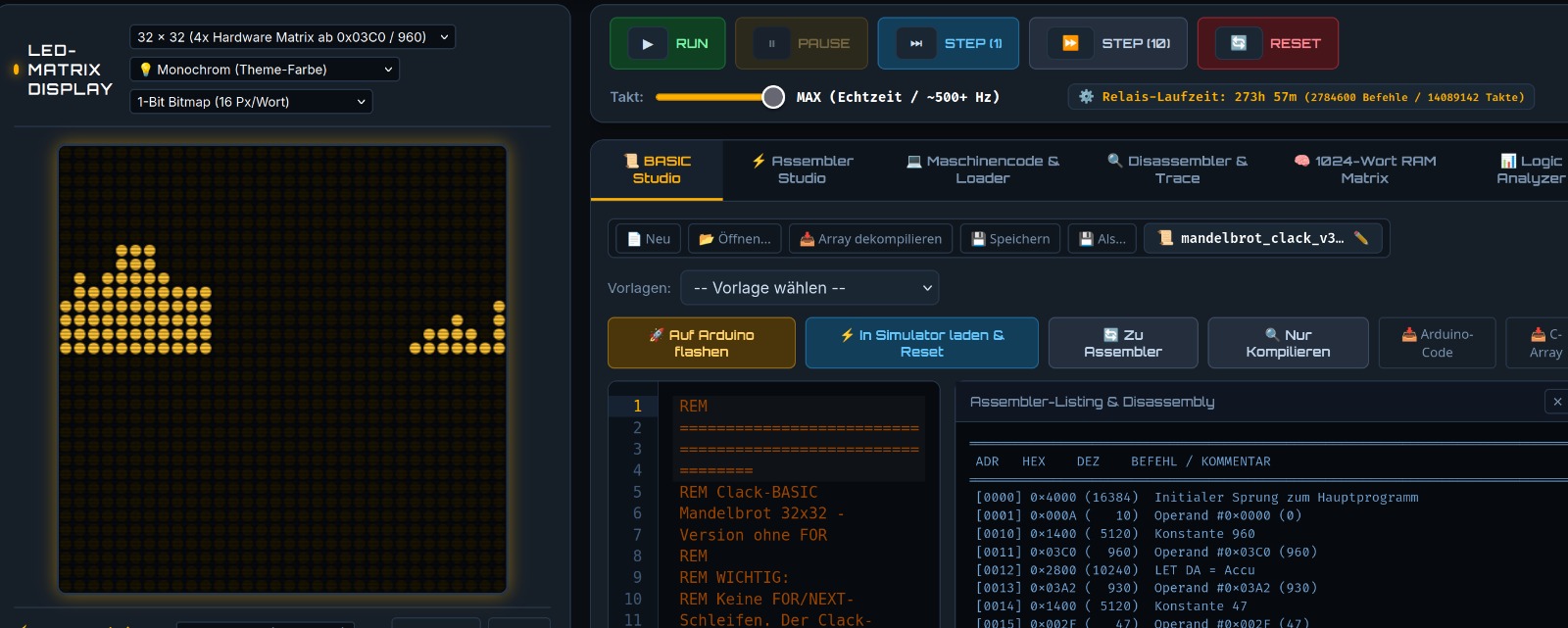1568x628 pixels.
Task: Open the 1-Bit Bitmap mode dropdown
Action: coord(252,102)
